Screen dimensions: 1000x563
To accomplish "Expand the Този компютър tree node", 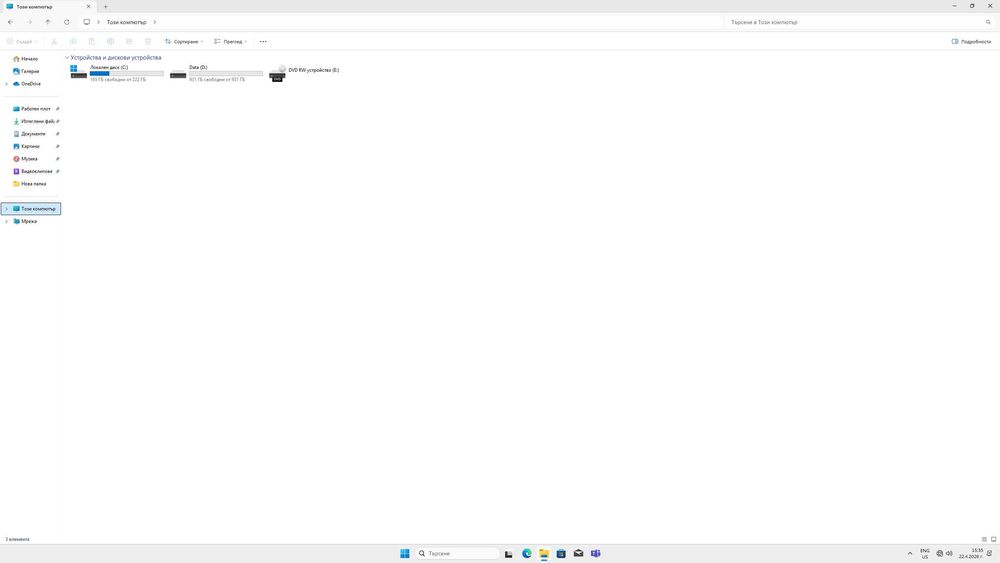I will coord(6,208).
